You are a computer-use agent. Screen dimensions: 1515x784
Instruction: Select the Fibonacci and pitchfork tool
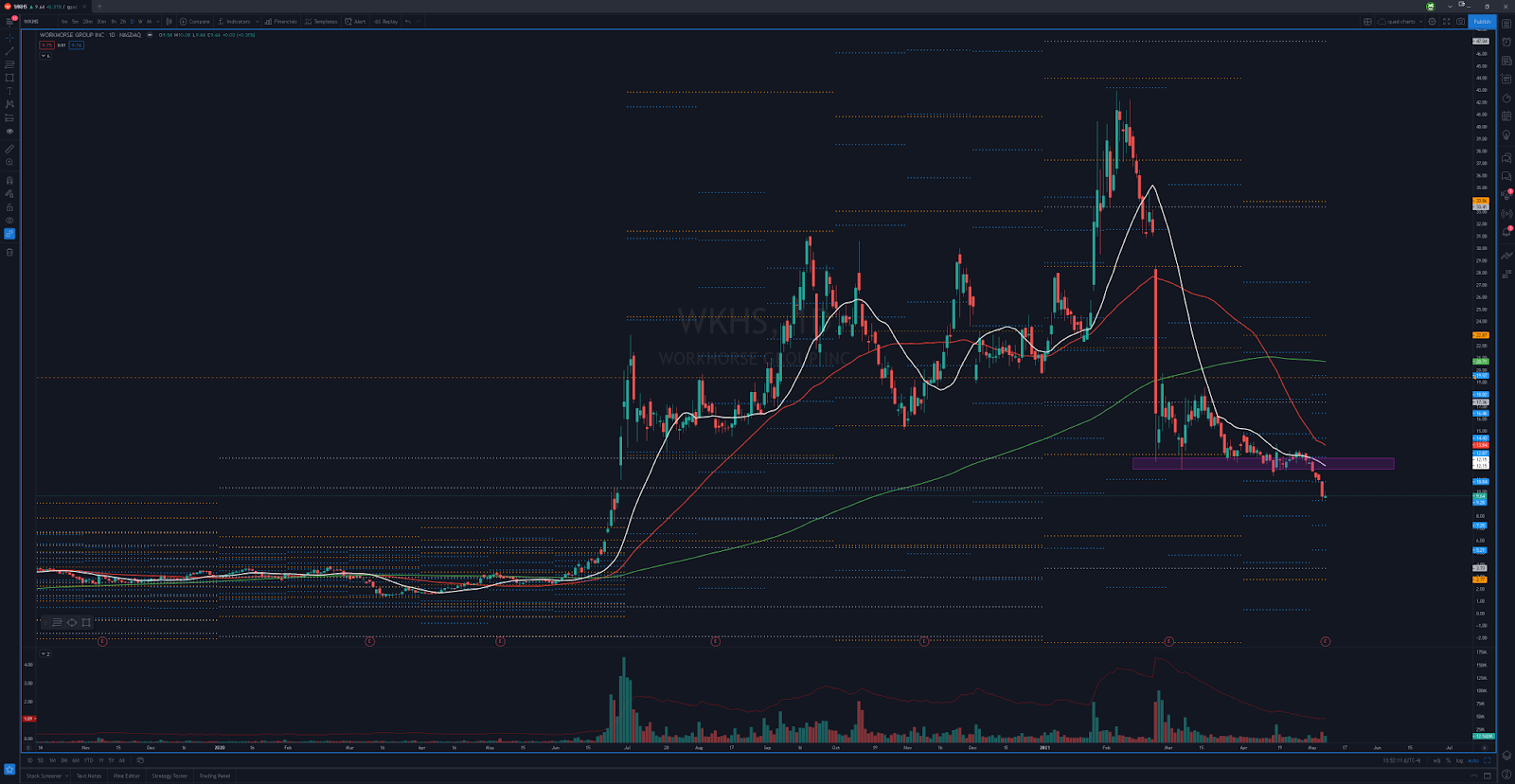(9, 64)
